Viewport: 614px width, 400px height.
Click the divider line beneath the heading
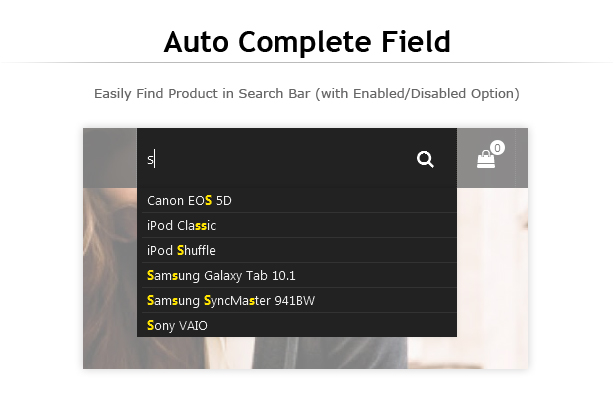(x=307, y=62)
